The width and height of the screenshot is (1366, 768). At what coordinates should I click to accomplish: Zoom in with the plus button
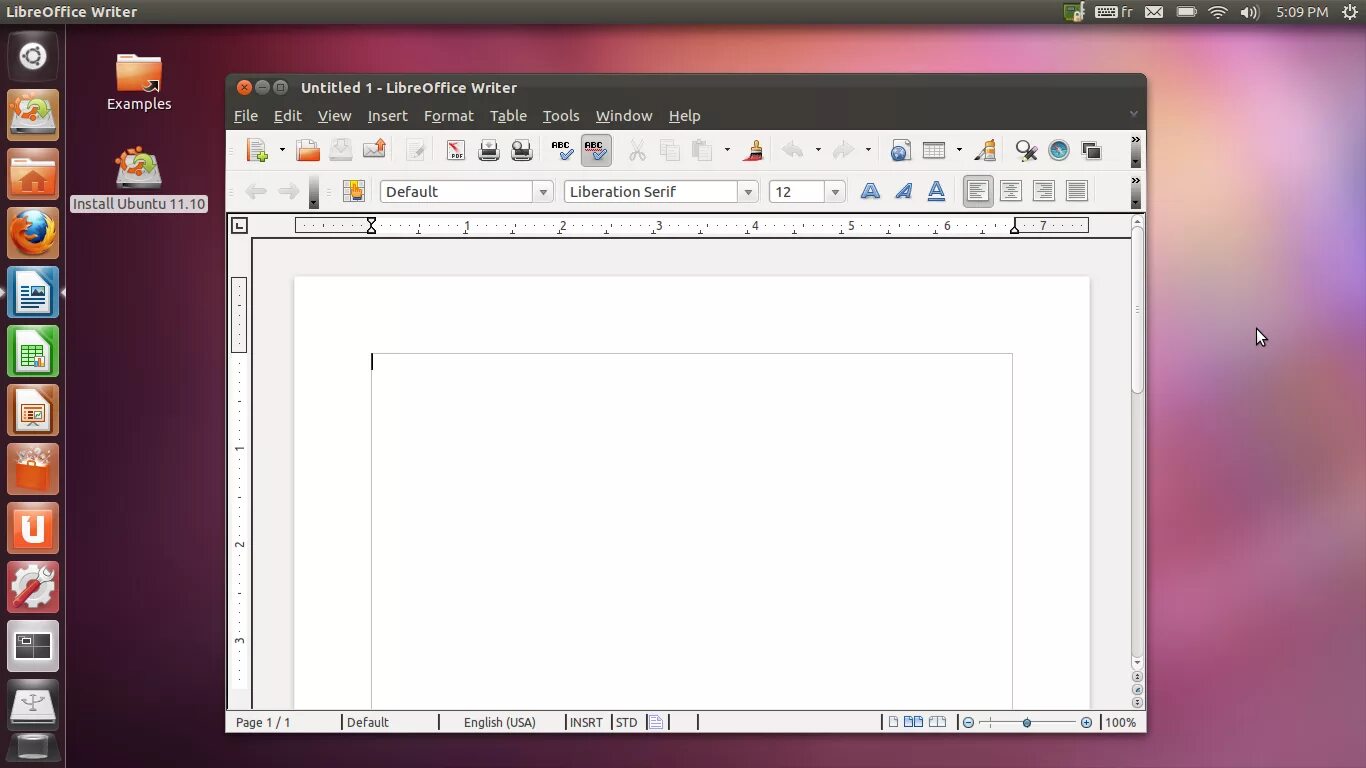click(1086, 722)
